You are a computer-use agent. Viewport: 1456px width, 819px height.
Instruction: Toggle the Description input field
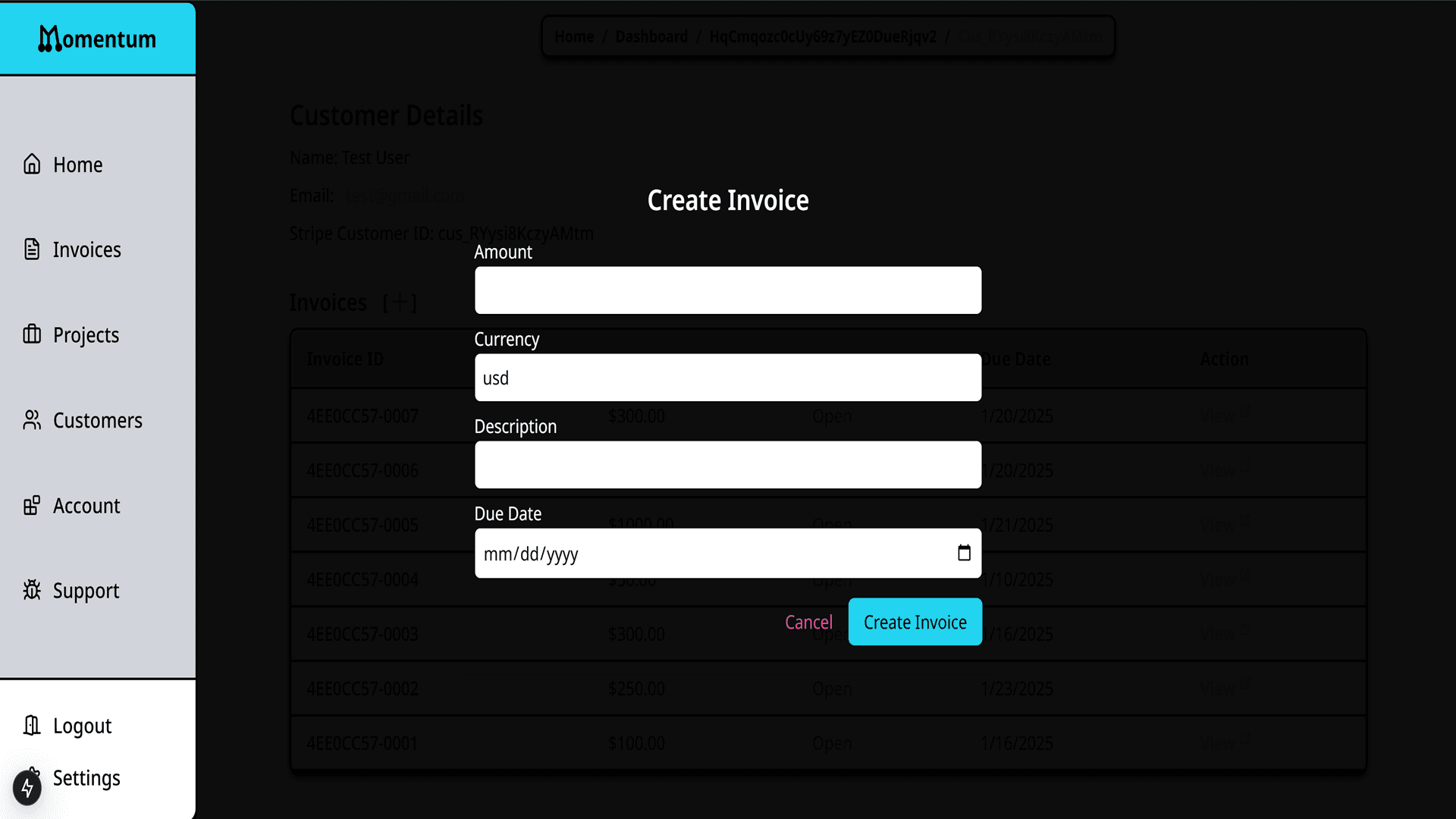(x=728, y=464)
